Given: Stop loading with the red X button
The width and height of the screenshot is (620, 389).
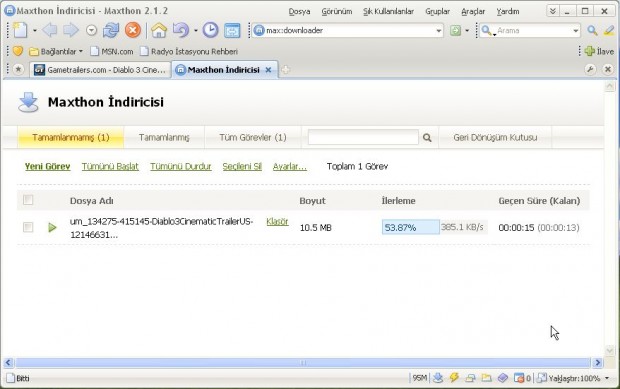Looking at the screenshot, I should coord(133,30).
